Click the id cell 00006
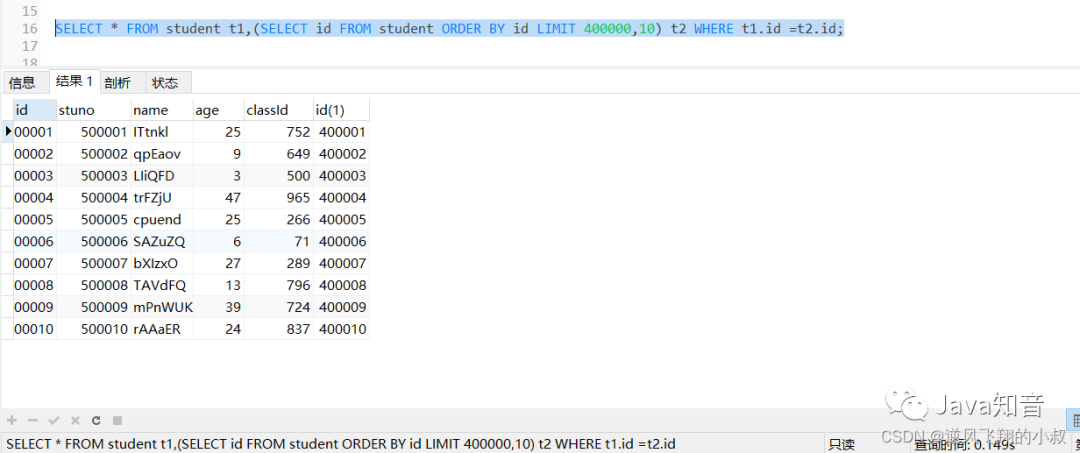Image resolution: width=1080 pixels, height=453 pixels. (x=35, y=242)
